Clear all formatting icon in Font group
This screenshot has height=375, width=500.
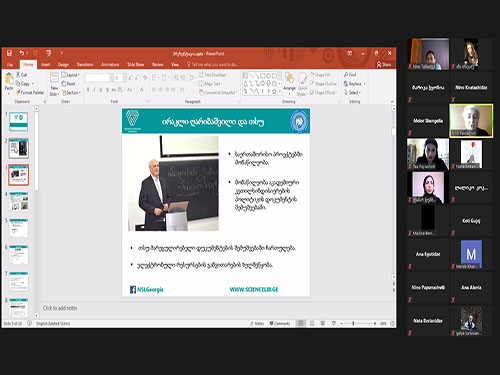point(145,78)
